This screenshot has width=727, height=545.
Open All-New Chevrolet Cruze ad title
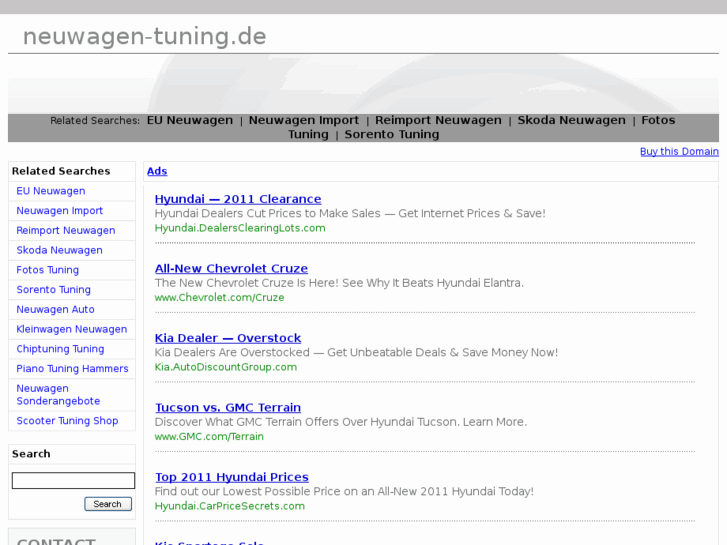[231, 269]
